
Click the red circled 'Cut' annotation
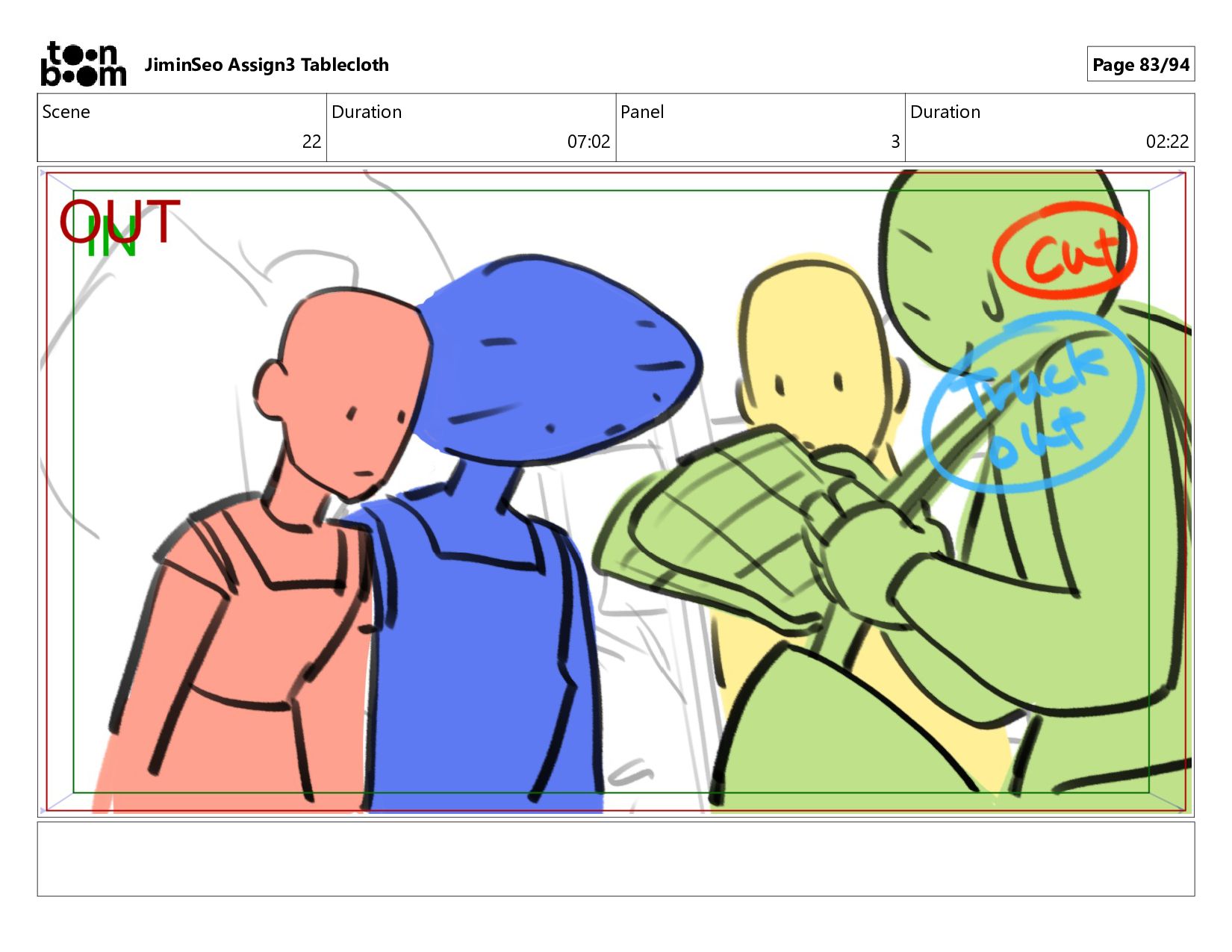1065,251
